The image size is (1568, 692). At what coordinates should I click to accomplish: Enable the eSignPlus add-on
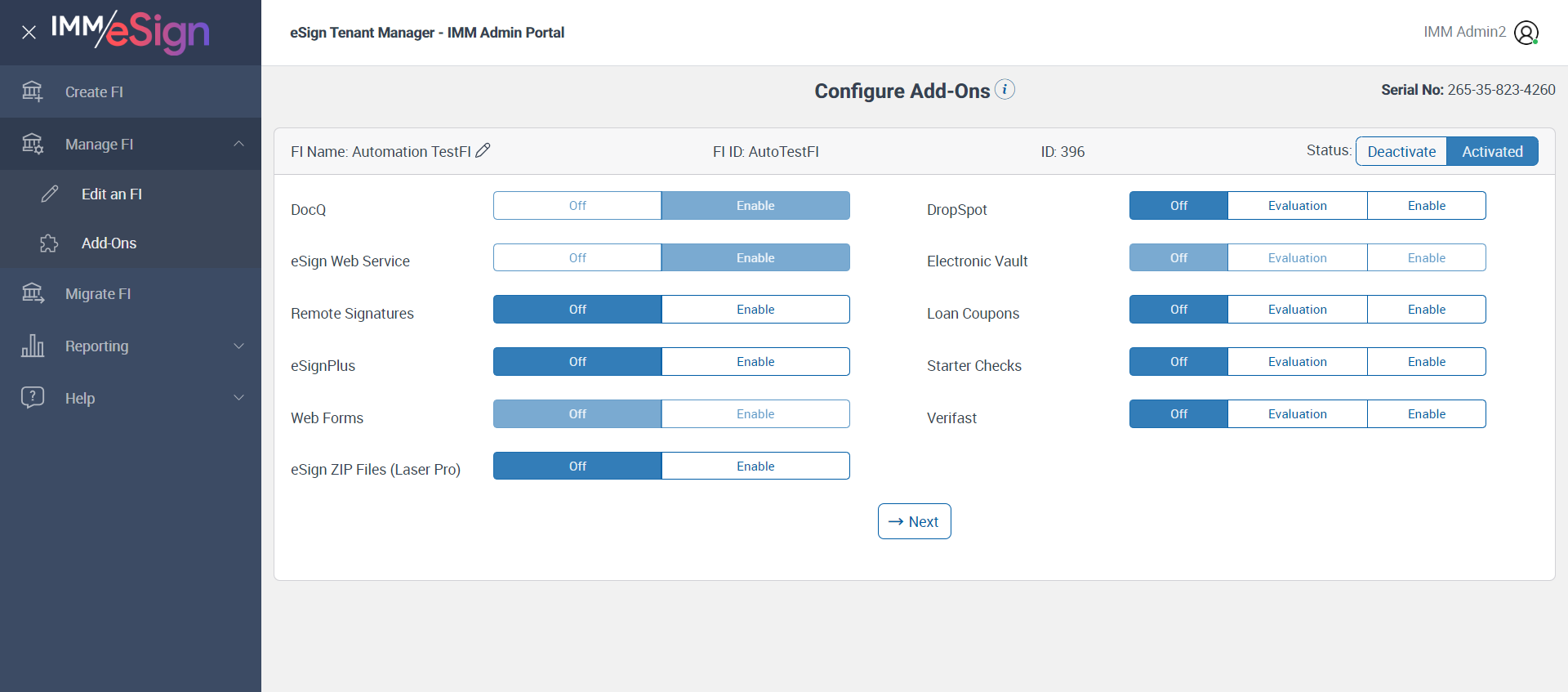[x=755, y=362]
